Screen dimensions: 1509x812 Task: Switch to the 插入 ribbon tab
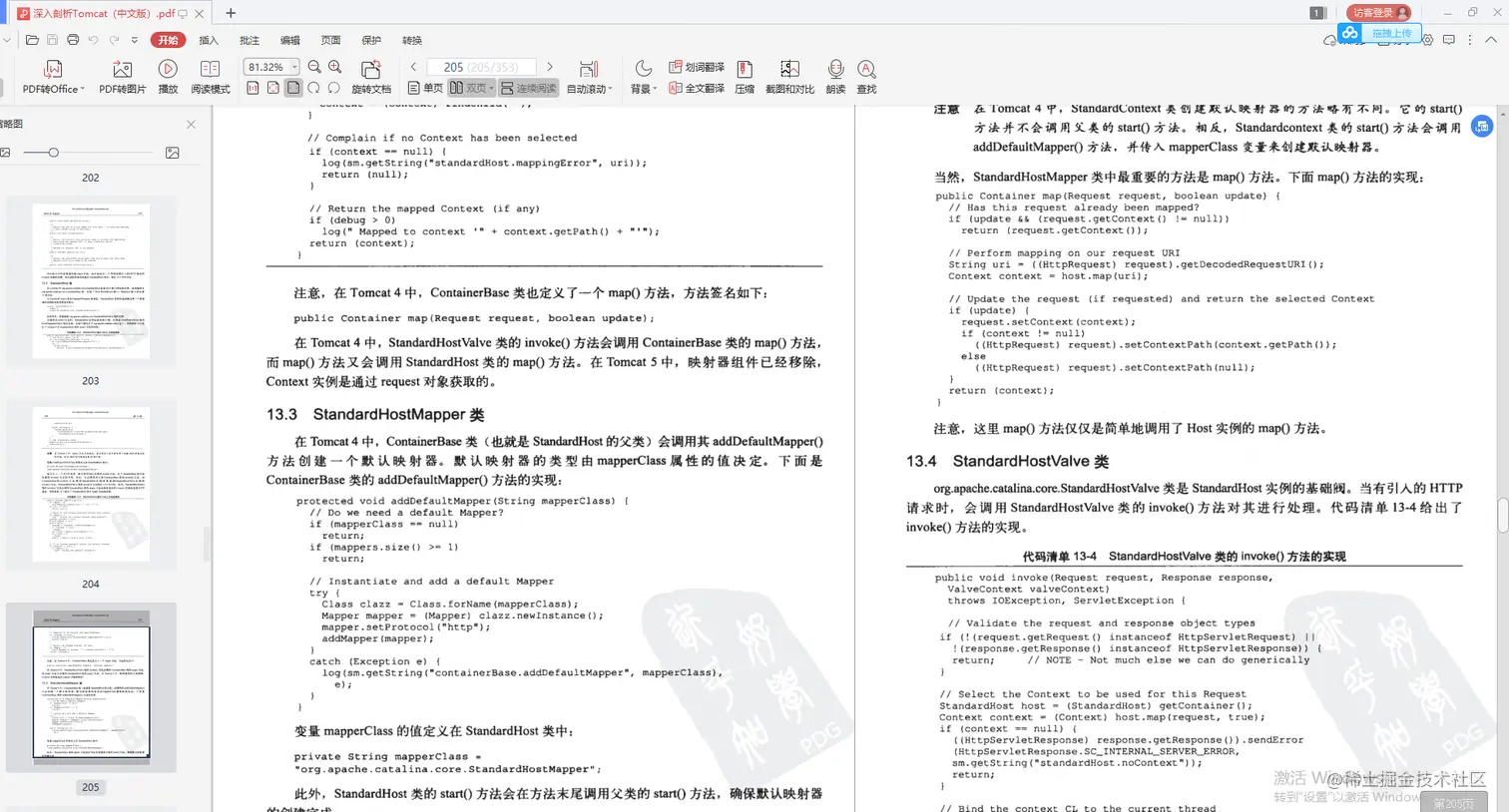pos(208,40)
